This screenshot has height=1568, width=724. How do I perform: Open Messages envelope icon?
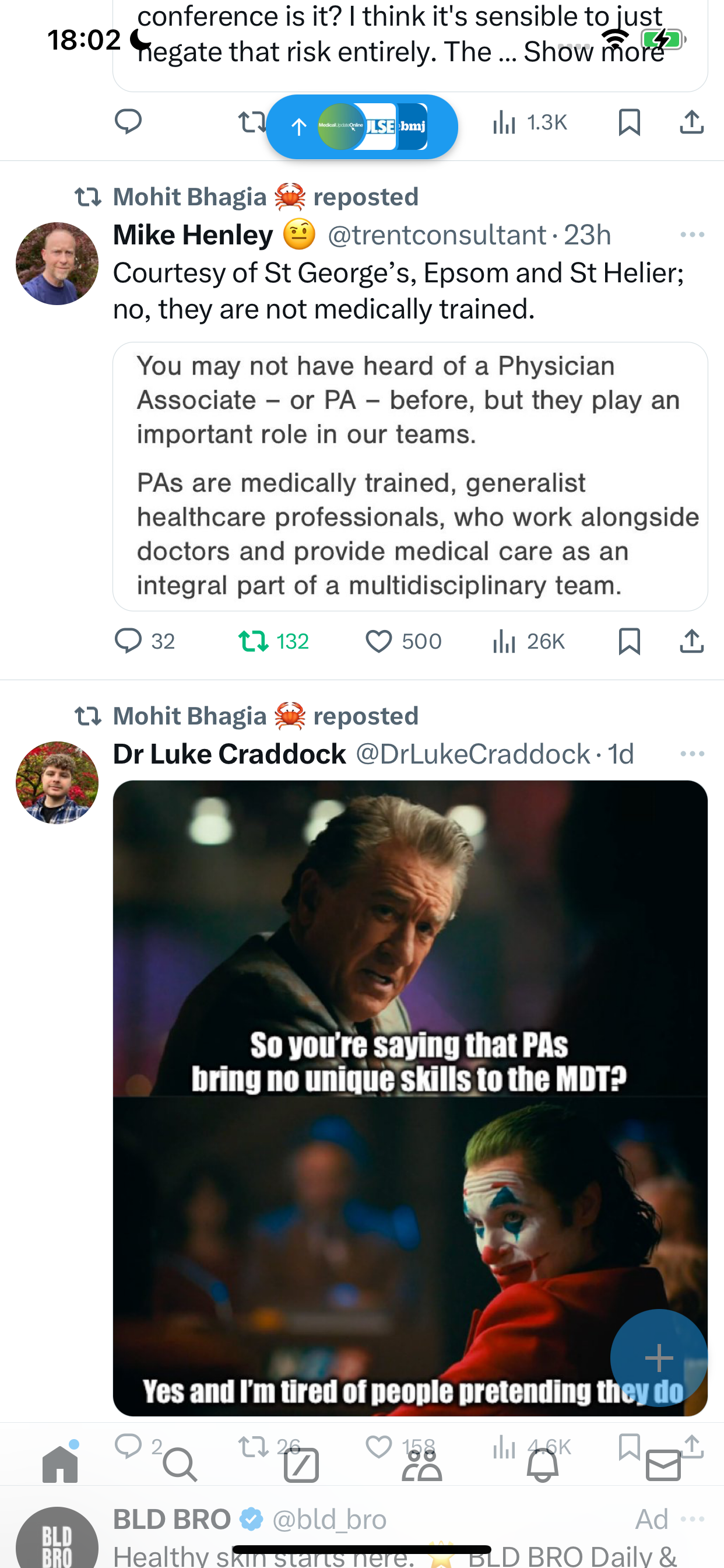click(663, 1465)
